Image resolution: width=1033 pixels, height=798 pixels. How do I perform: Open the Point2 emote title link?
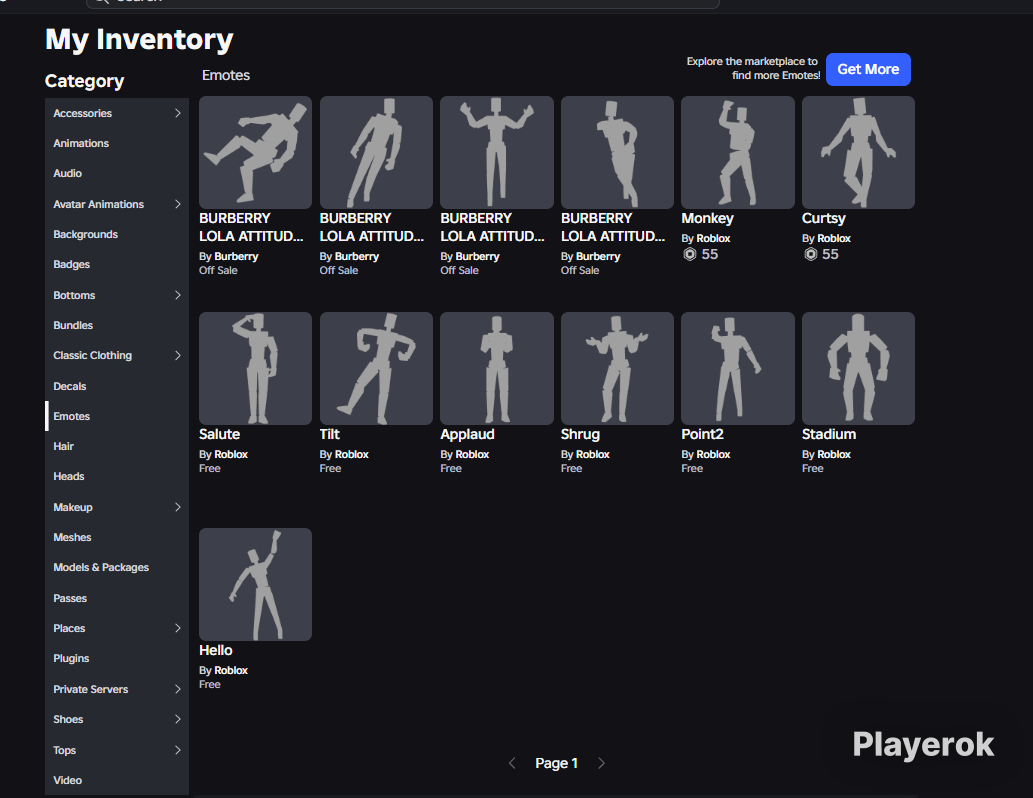702,434
